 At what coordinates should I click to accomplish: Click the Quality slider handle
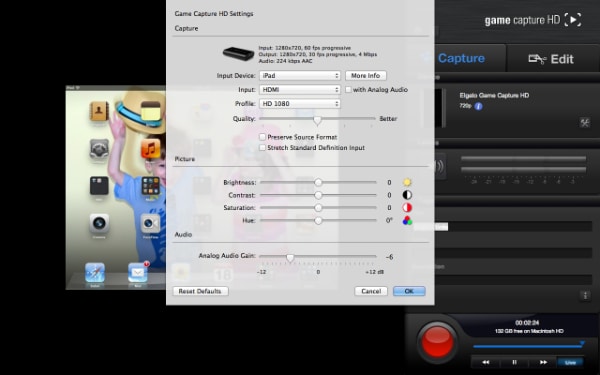(x=317, y=120)
